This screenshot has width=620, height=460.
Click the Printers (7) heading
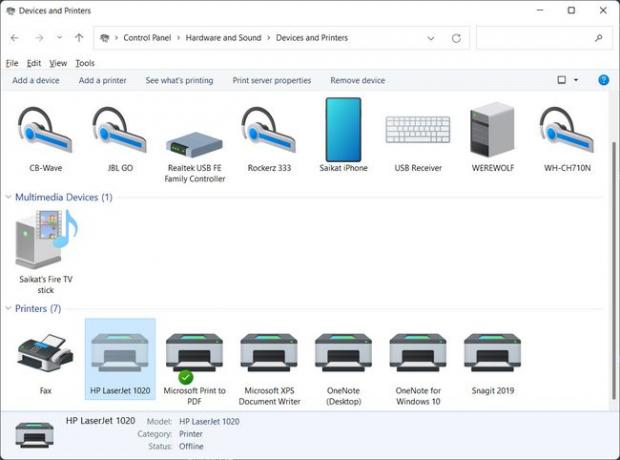click(x=38, y=308)
